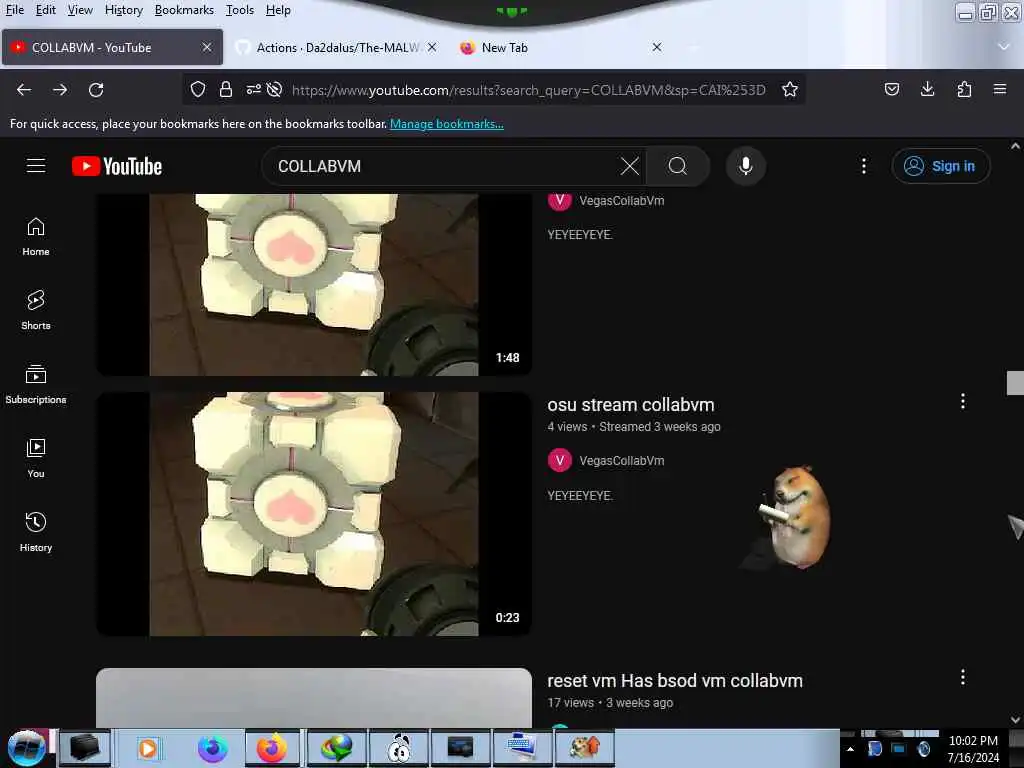Close the COLLABVM - YouTube tab
This screenshot has height=768, width=1024.
[206, 47]
